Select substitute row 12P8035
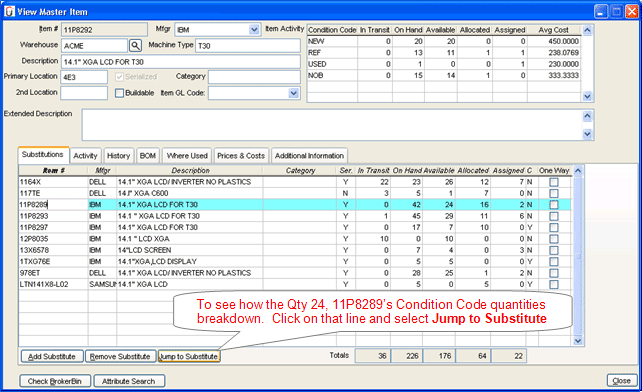Screen dimensions: 642x392 coord(295,239)
